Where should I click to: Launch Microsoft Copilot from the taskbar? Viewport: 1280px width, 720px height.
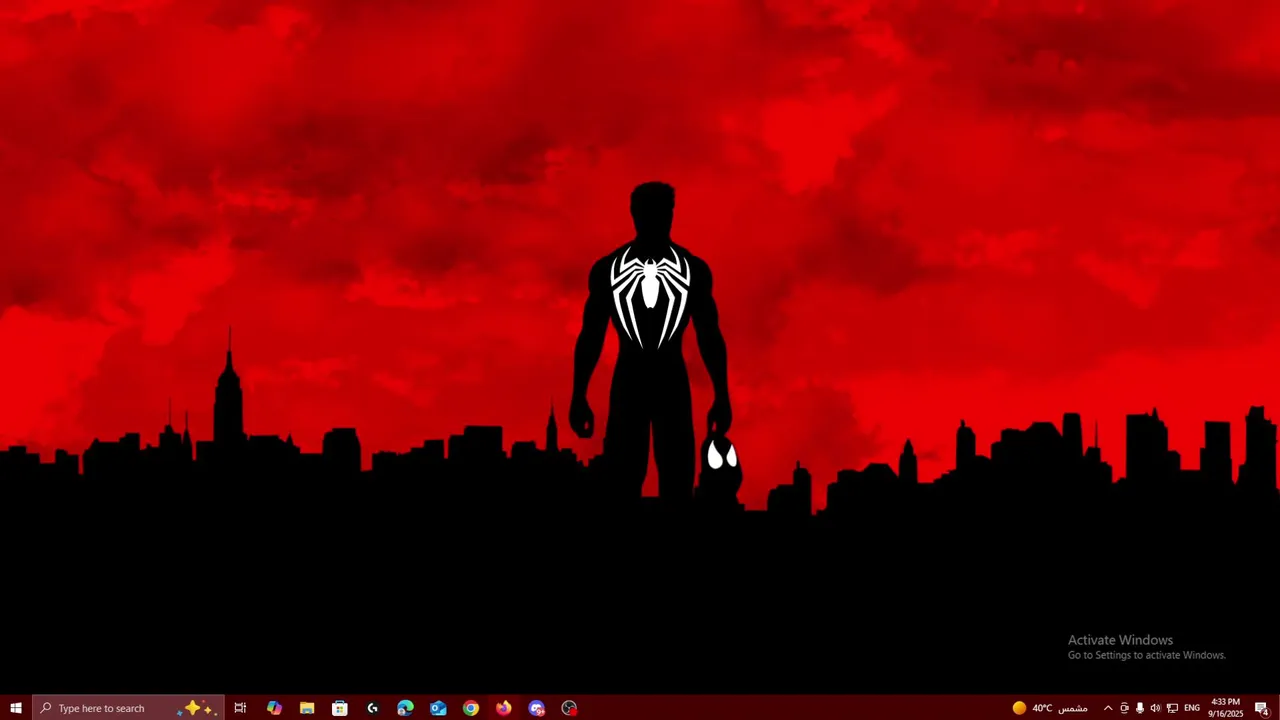point(274,708)
